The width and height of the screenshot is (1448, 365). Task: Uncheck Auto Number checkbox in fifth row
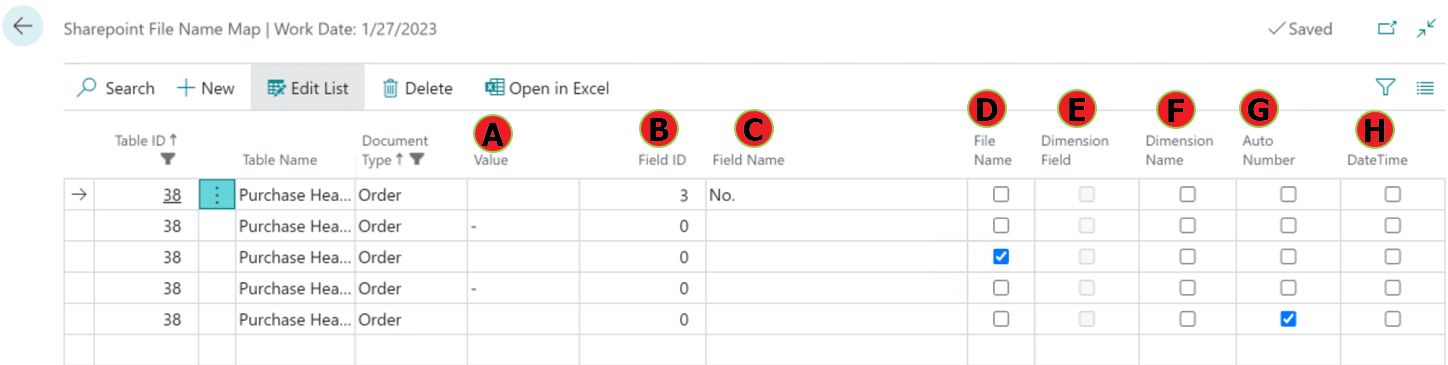click(1288, 319)
